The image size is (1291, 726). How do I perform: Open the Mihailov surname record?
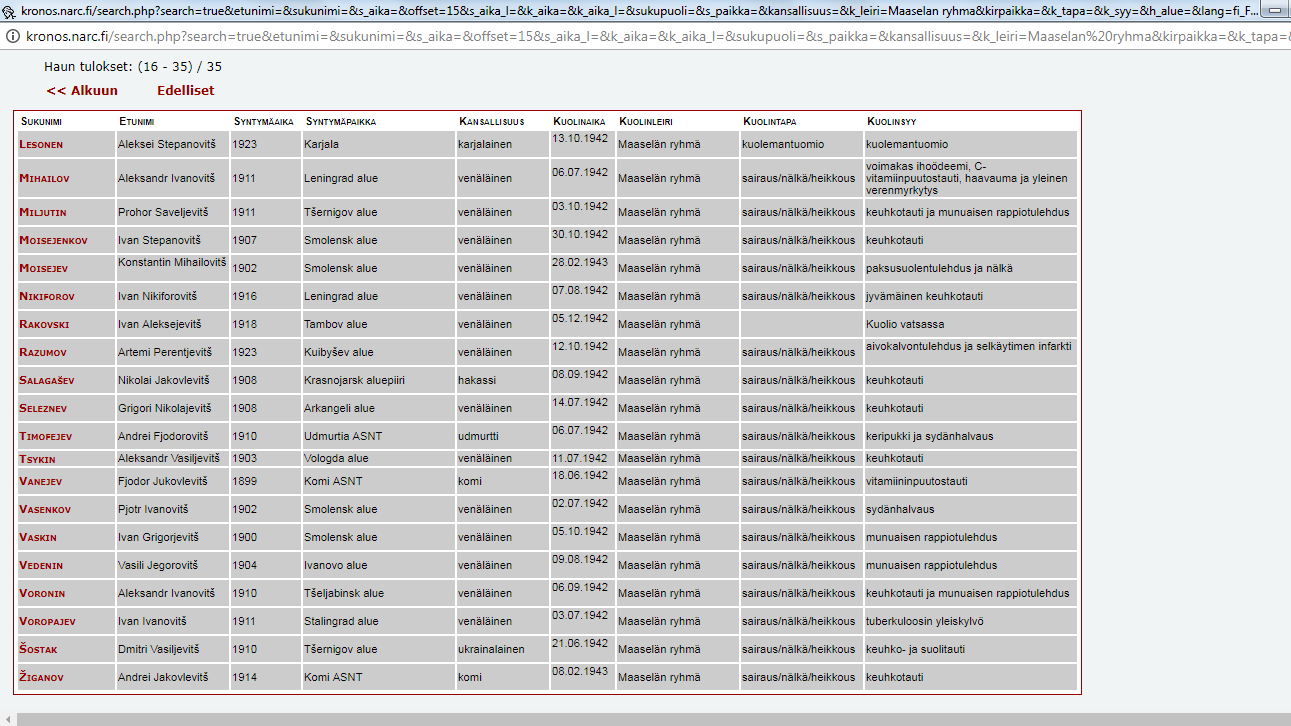point(44,179)
